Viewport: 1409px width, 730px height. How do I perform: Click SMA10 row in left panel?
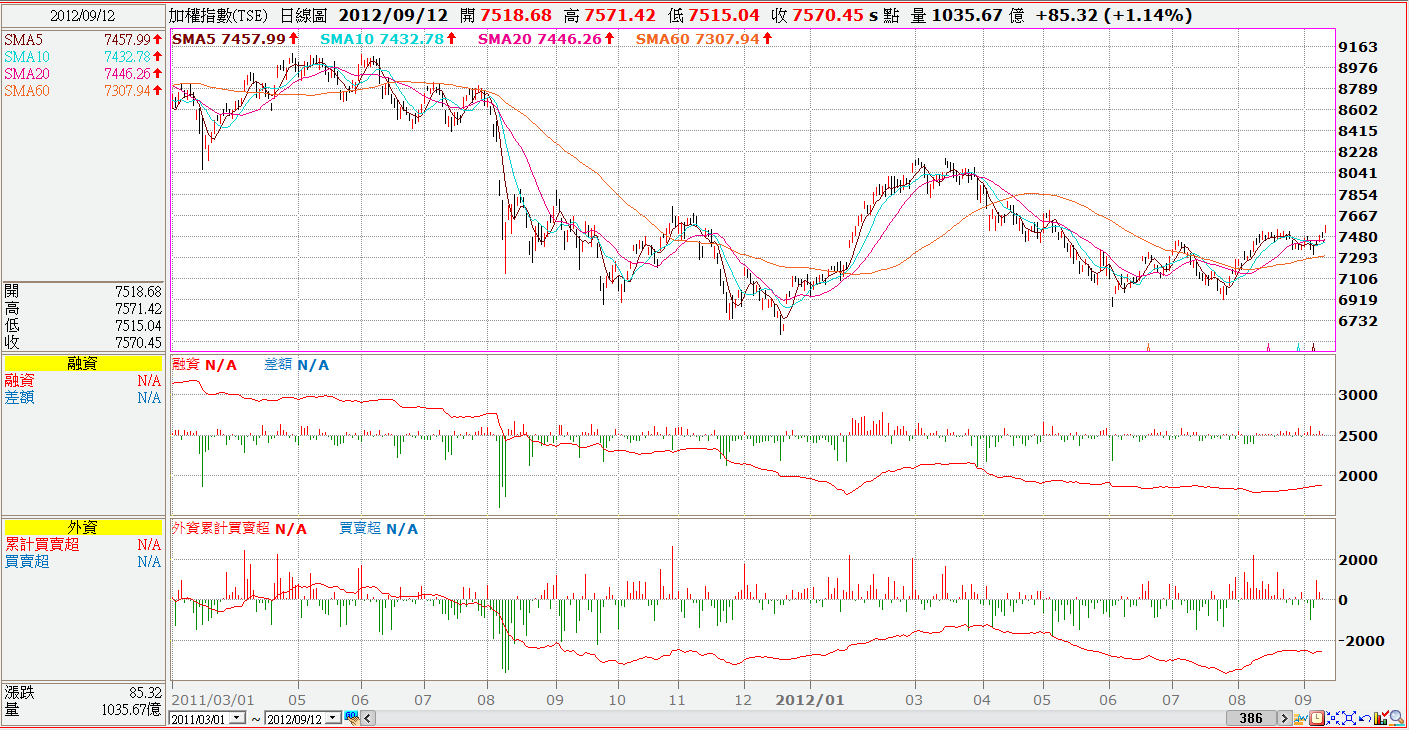click(83, 56)
